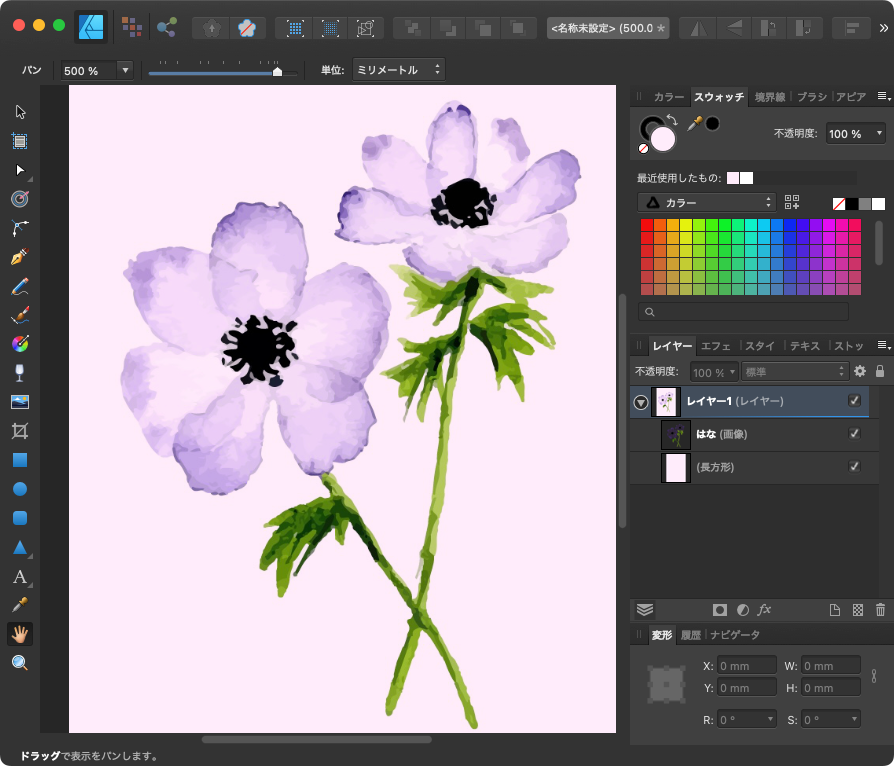This screenshot has width=894, height=766.
Task: Open the 単位 ミリメートル dropdown
Action: point(398,71)
